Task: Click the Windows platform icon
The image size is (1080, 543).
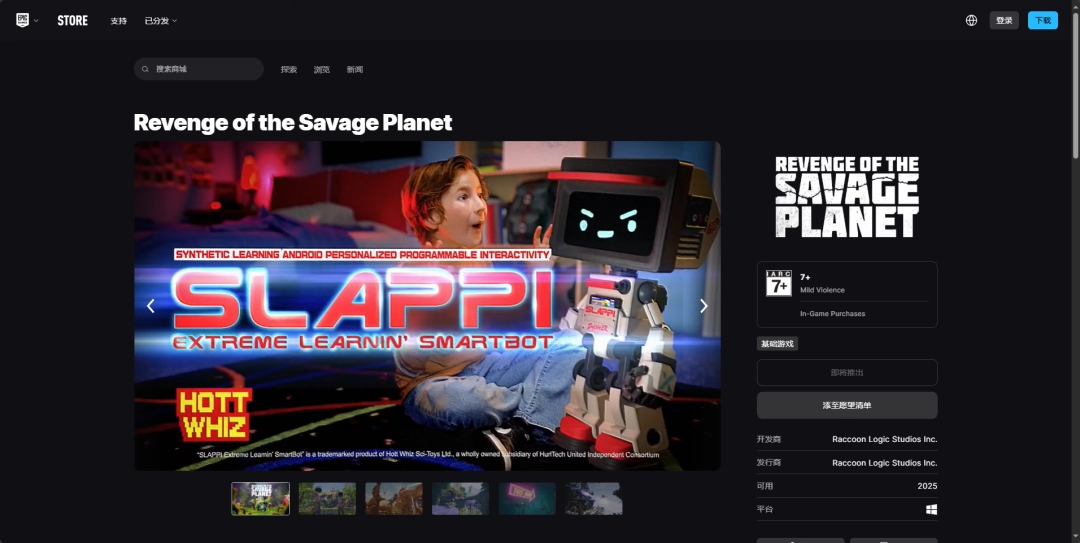Action: click(931, 509)
